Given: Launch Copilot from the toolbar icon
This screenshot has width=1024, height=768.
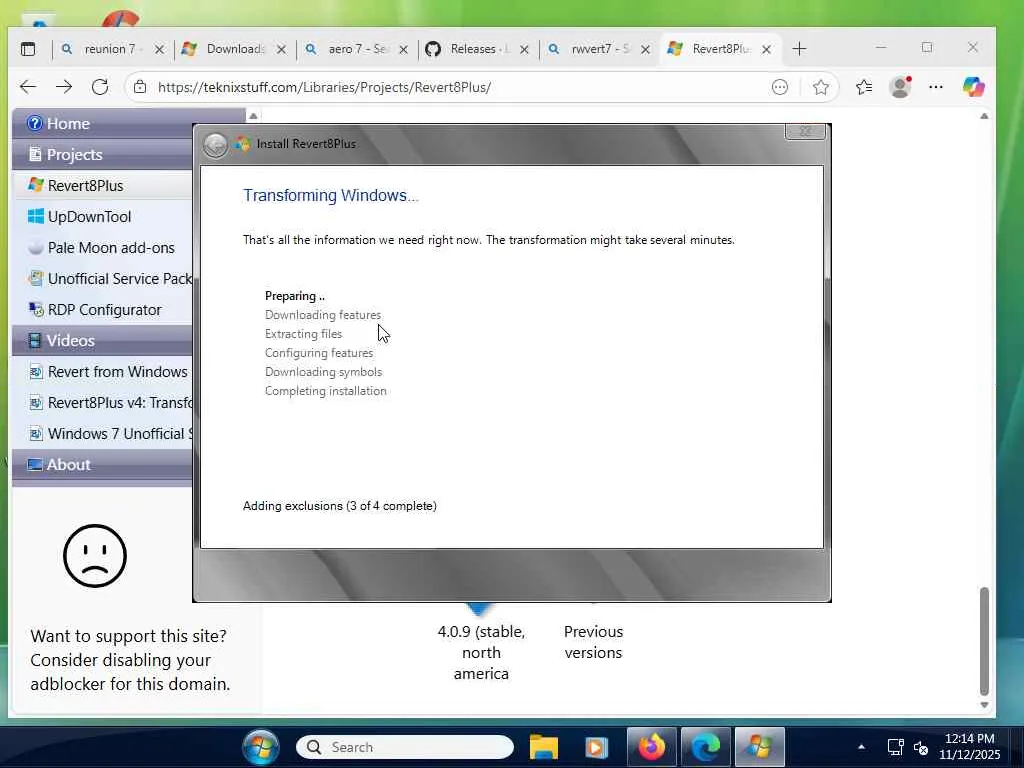Looking at the screenshot, I should 973,87.
